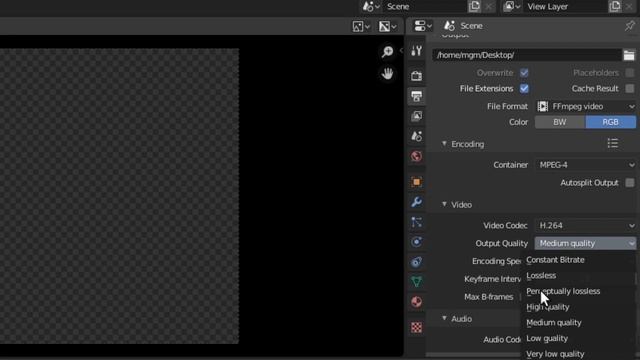Set color mode to RGB
Screen dimensions: 640x360
pyautogui.click(x=611, y=122)
